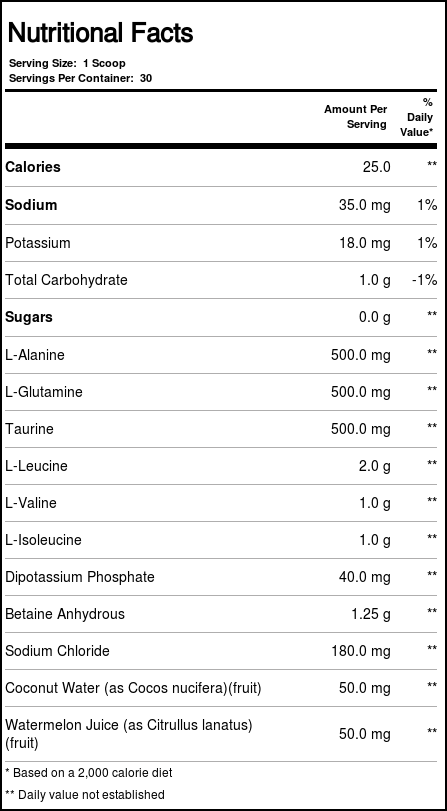Viewport: 447px width, 811px height.
Task: Click the Total Carbohydrate label
Action: click(66, 280)
